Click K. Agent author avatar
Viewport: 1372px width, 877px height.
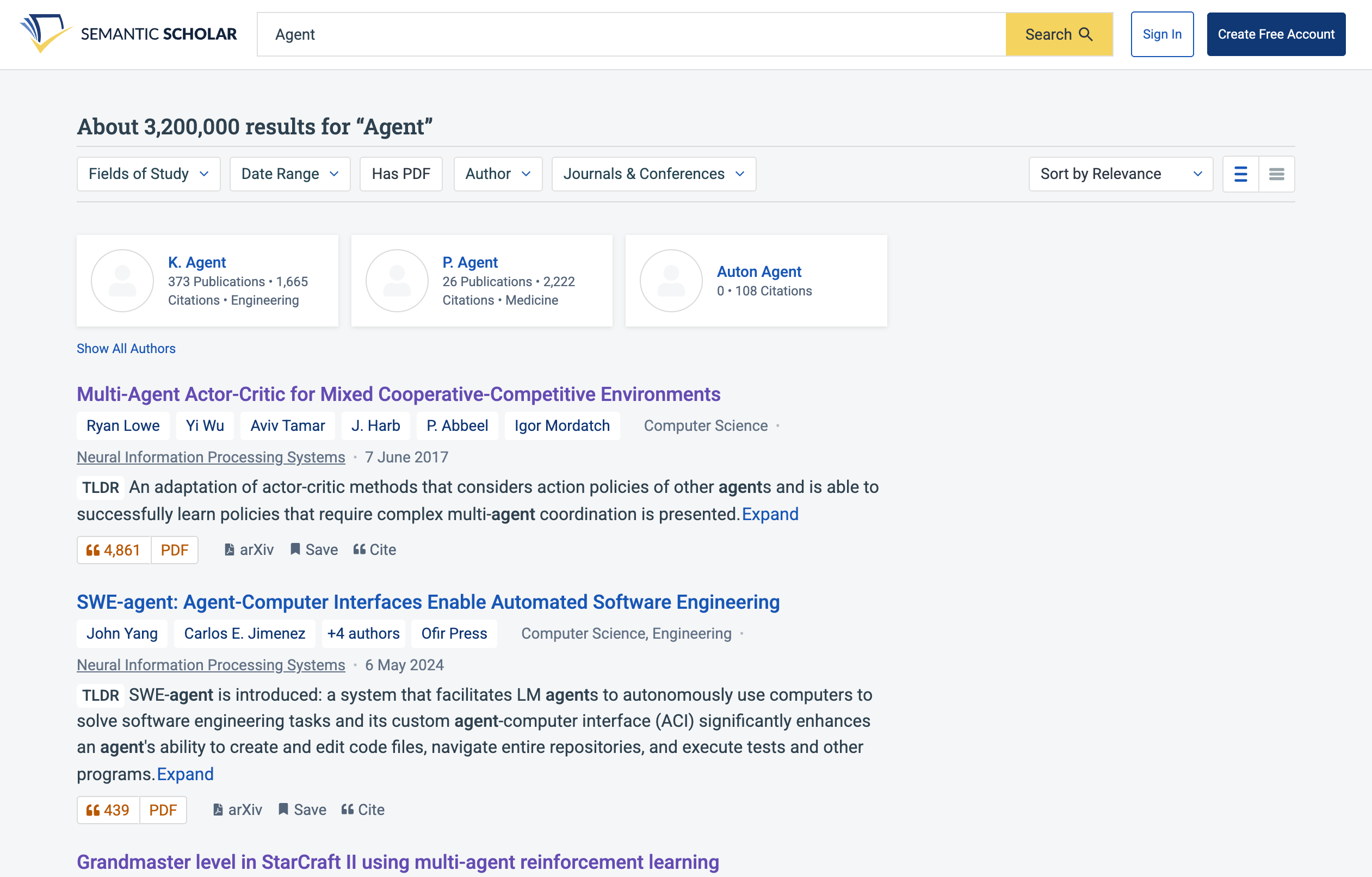click(x=122, y=280)
